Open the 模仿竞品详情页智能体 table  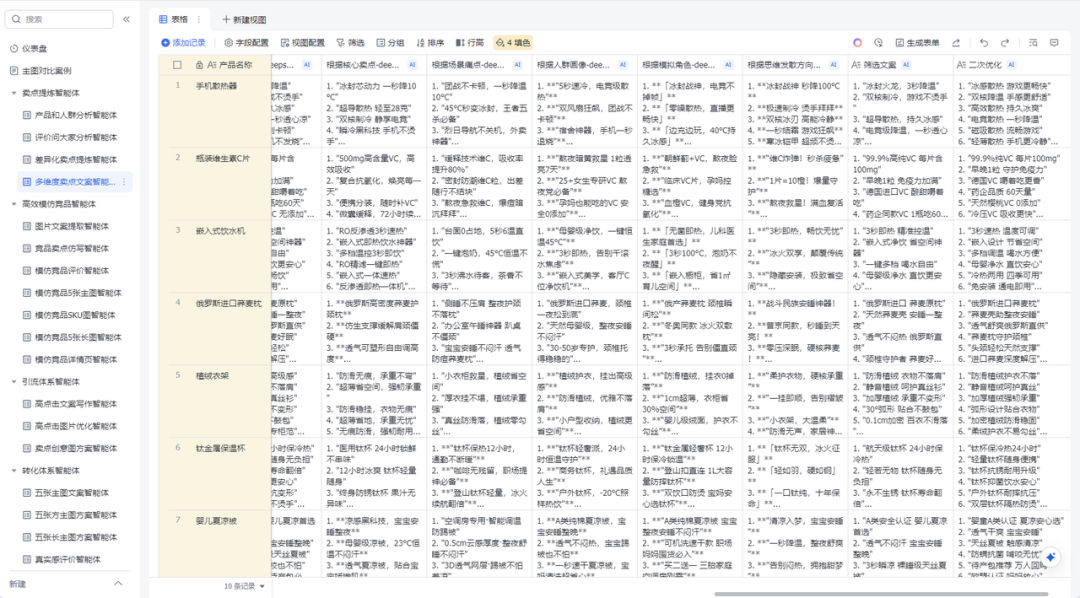(72, 359)
